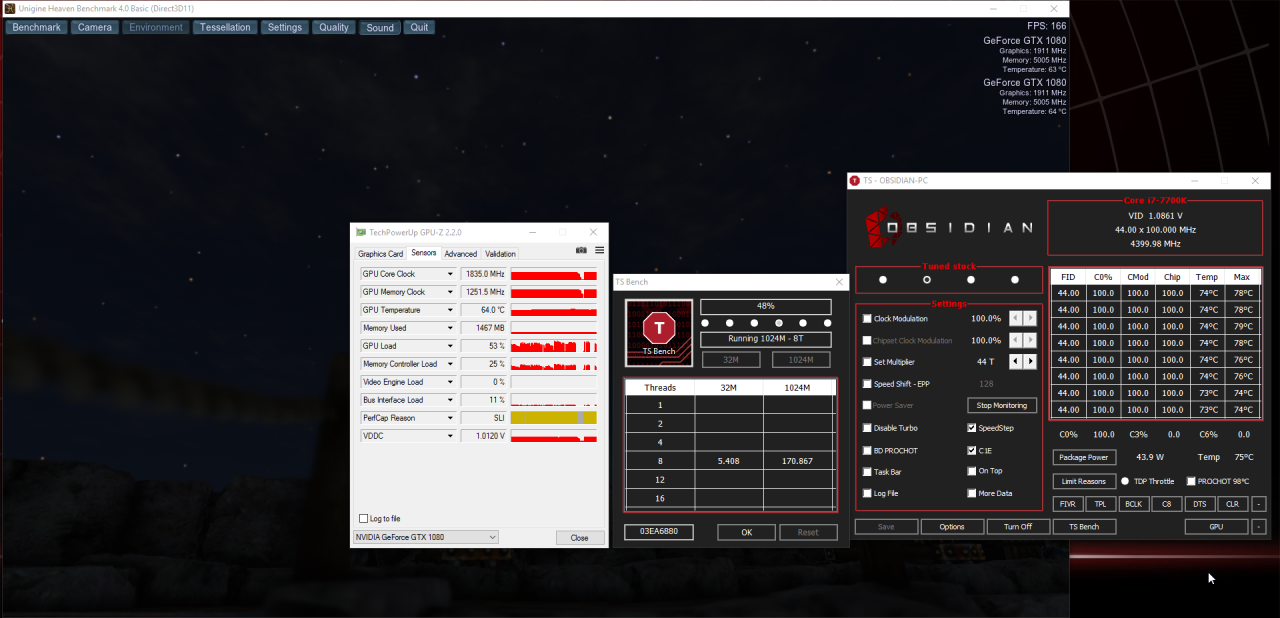Check the More Data option

[x=972, y=493]
